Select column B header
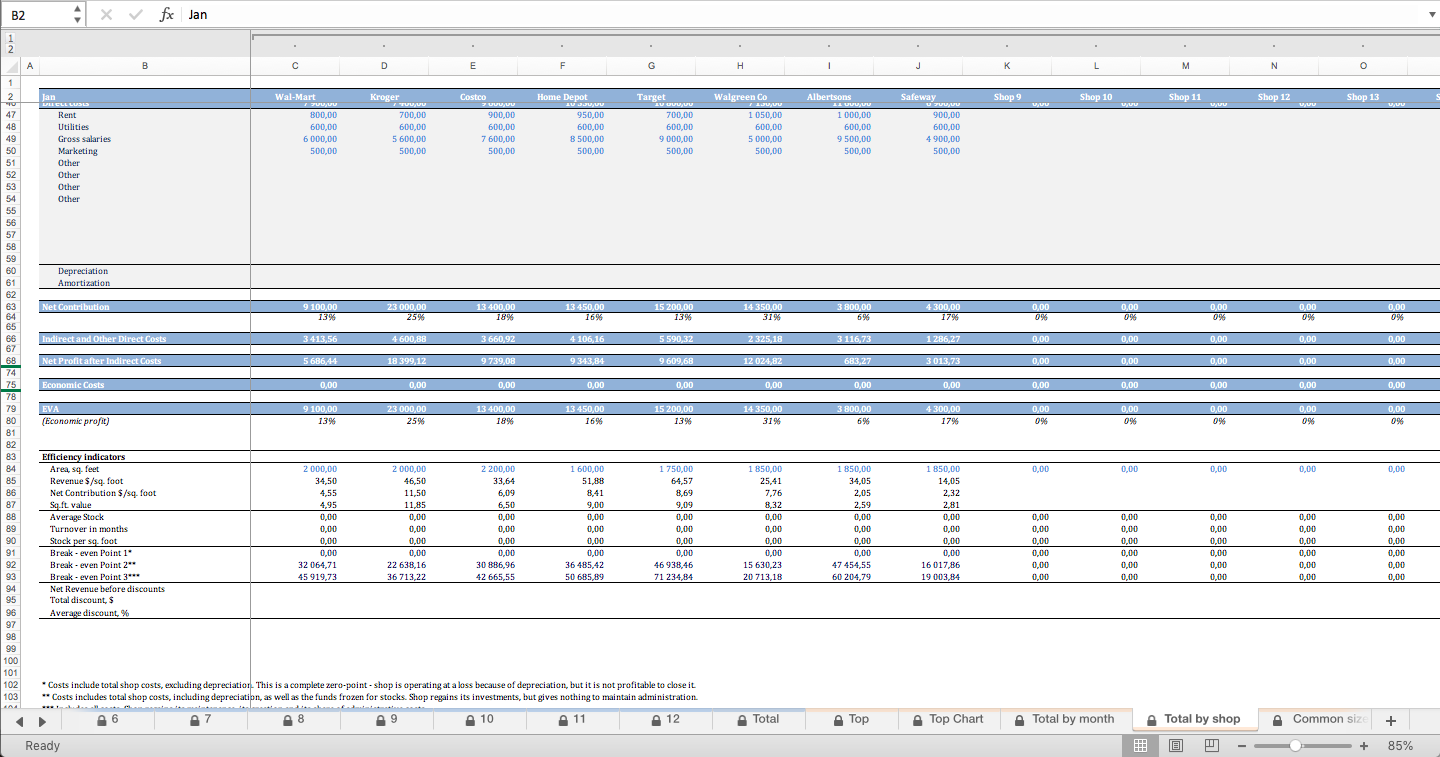 [144, 66]
